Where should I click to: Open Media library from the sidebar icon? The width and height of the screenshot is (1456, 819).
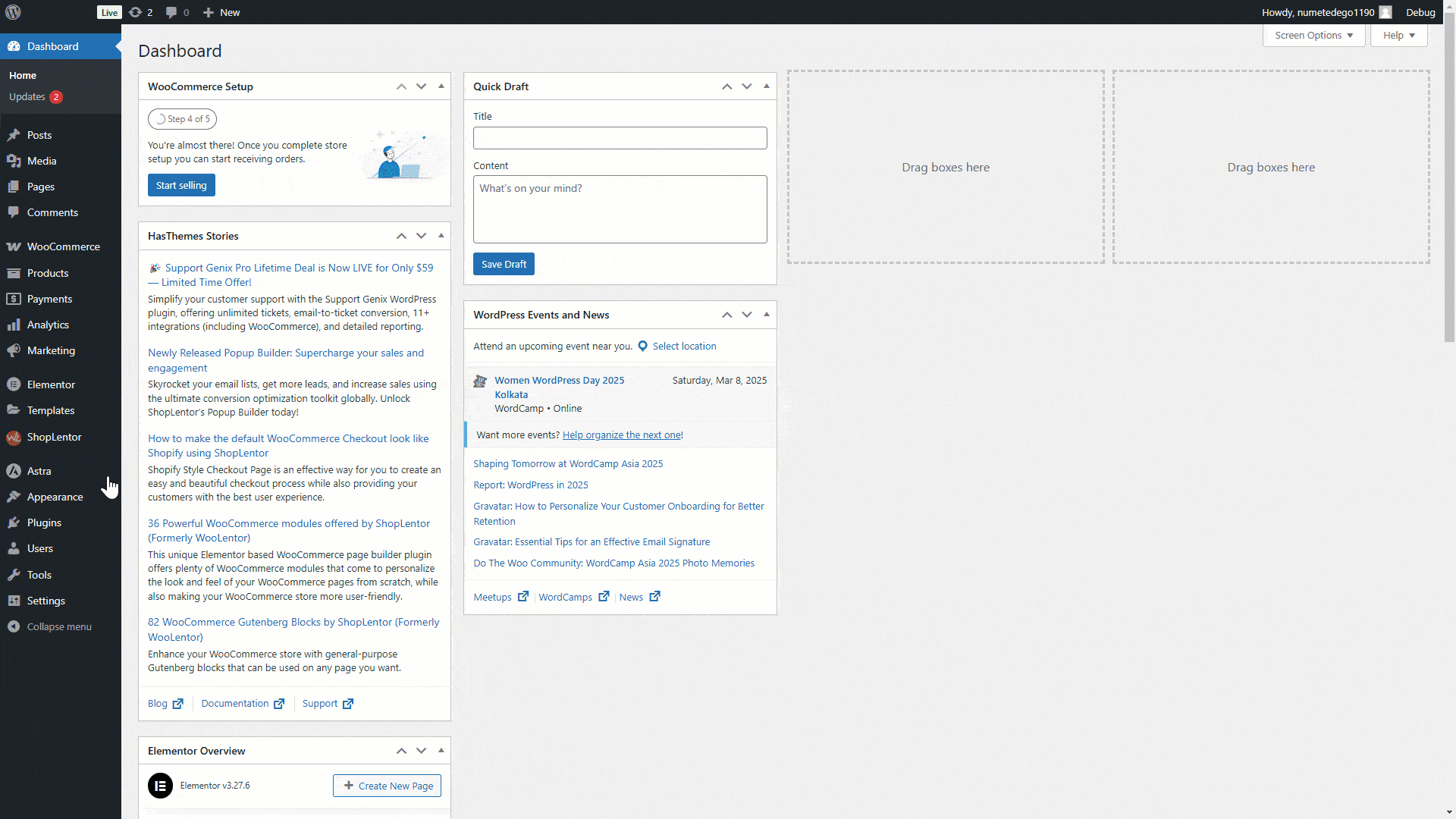click(x=15, y=161)
